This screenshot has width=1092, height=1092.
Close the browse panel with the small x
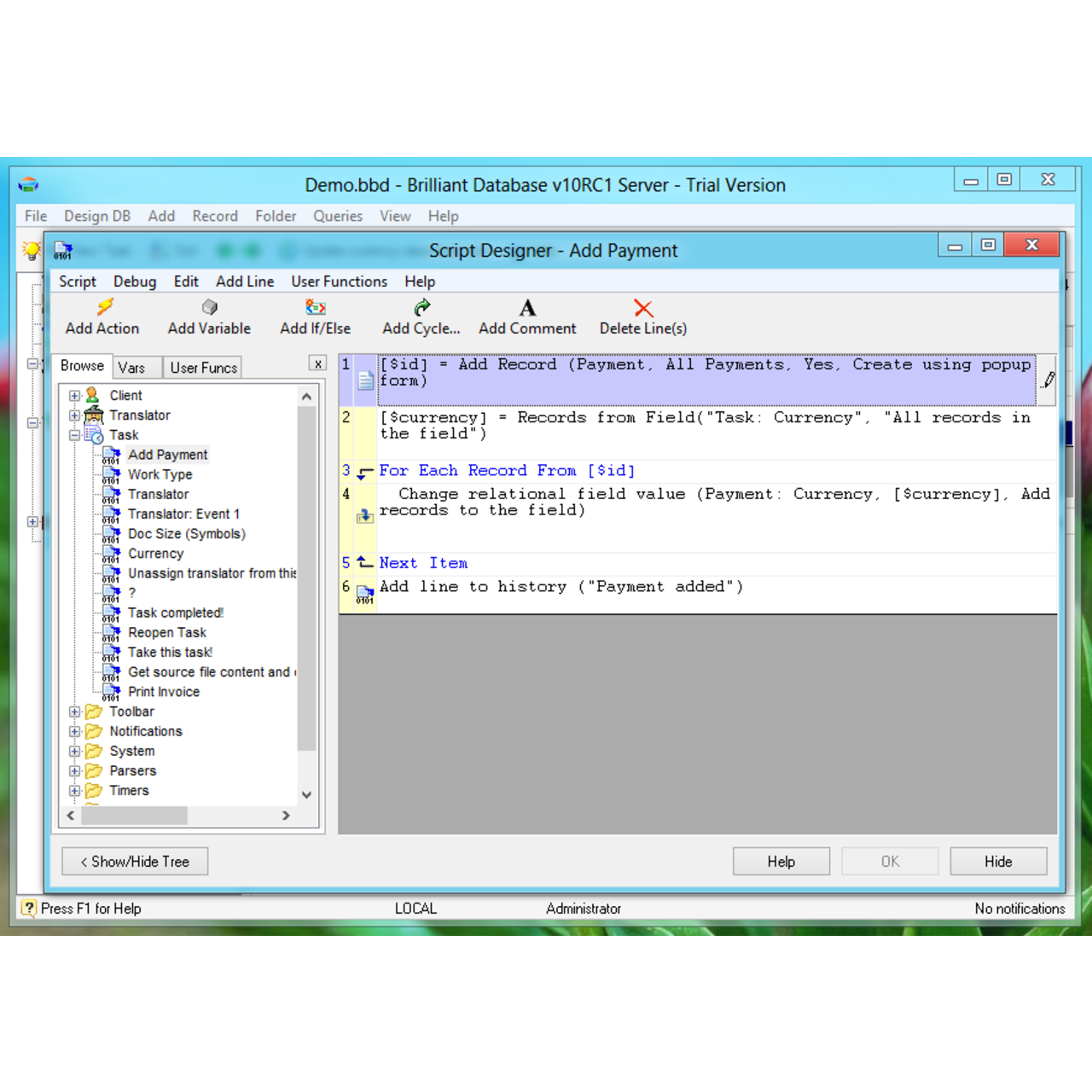click(x=318, y=363)
